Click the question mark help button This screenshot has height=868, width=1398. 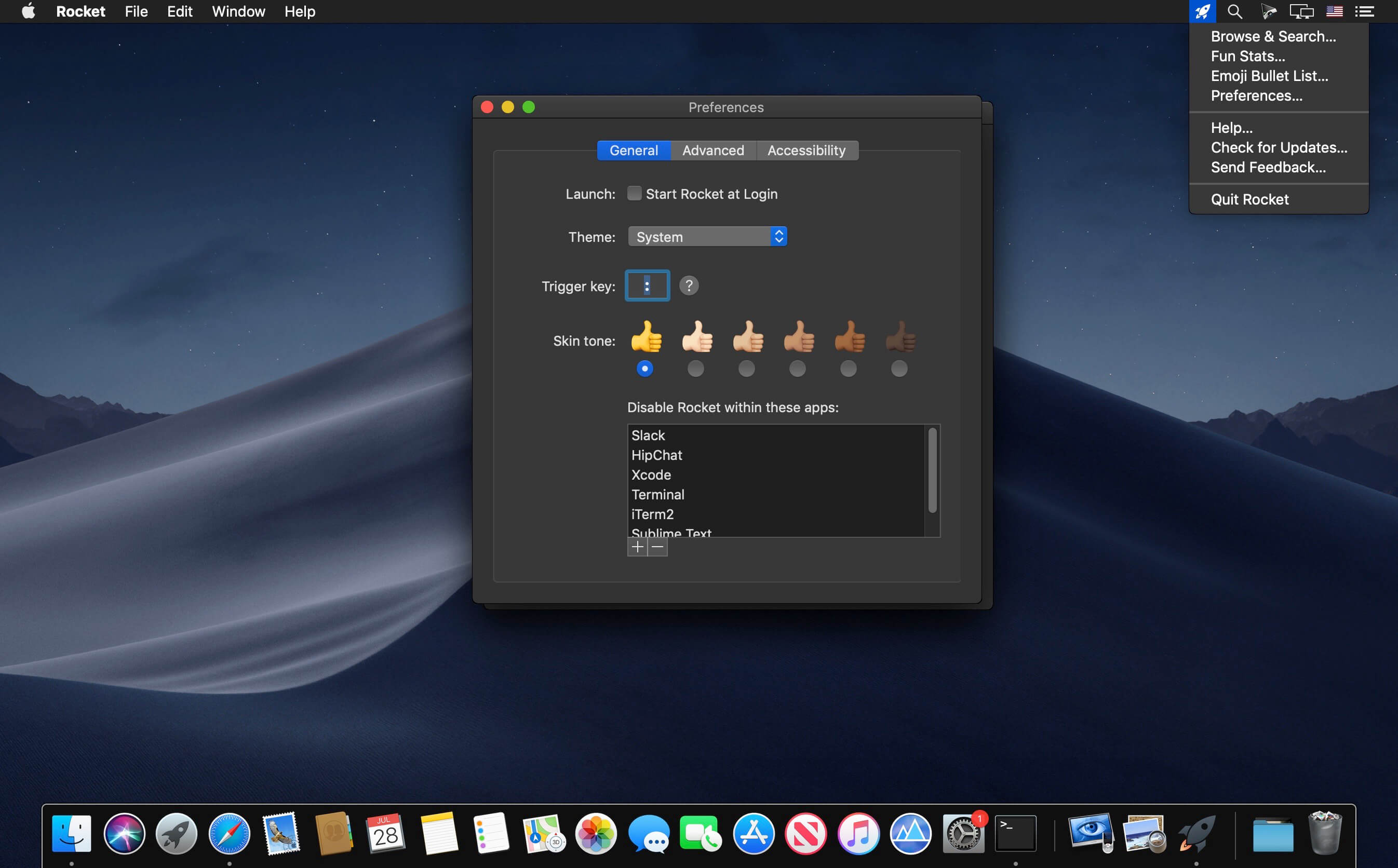[689, 286]
